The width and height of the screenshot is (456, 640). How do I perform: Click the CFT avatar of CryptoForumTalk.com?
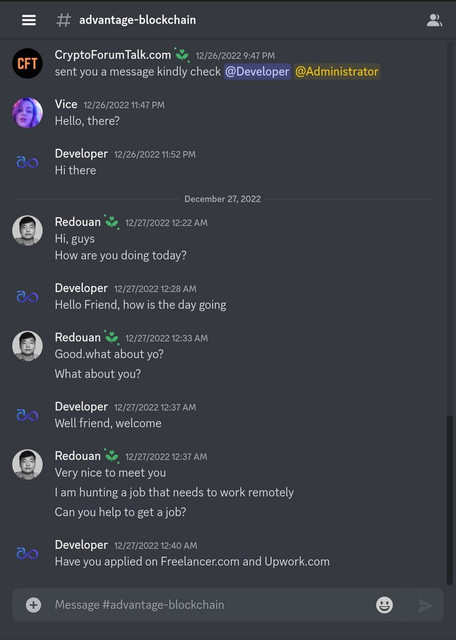[27, 63]
